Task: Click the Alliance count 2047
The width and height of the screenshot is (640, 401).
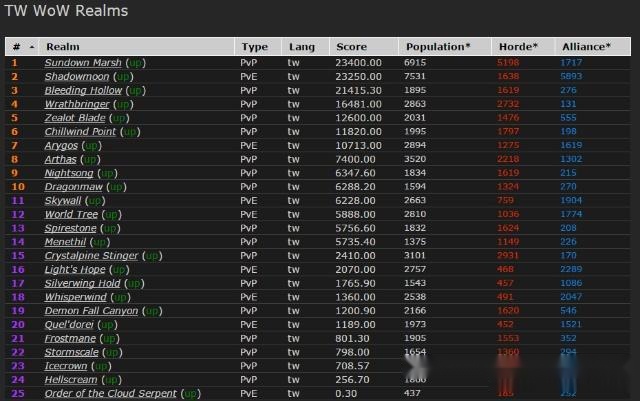Action: 571,297
